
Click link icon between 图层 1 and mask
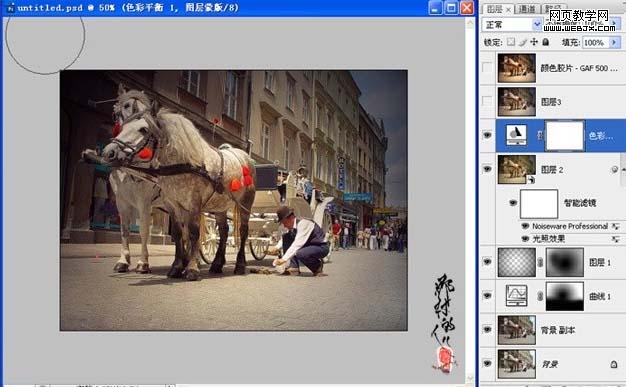coord(540,262)
